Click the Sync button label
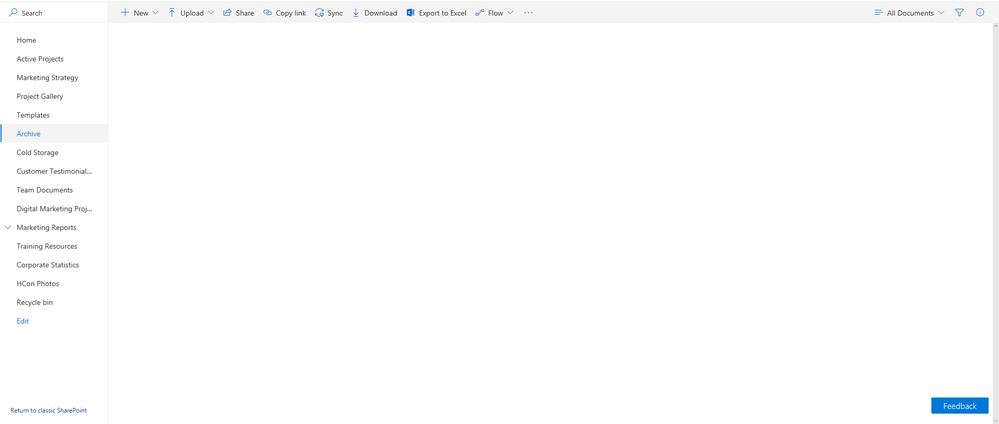 click(x=335, y=13)
